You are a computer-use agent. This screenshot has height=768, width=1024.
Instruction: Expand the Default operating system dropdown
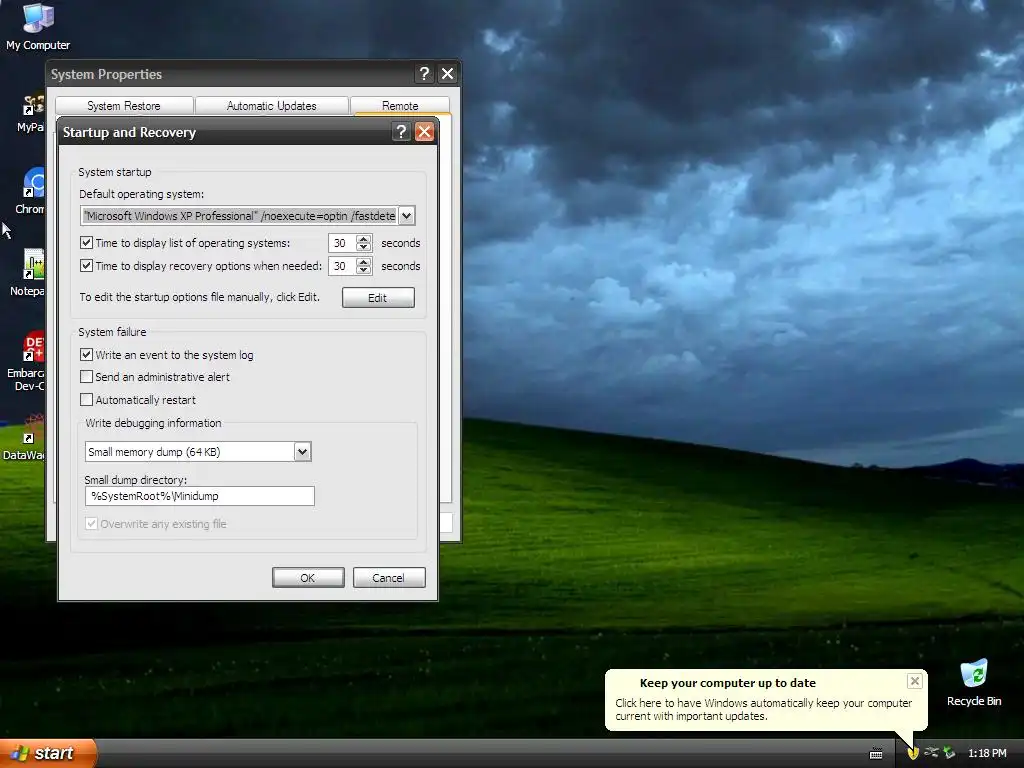[406, 216]
